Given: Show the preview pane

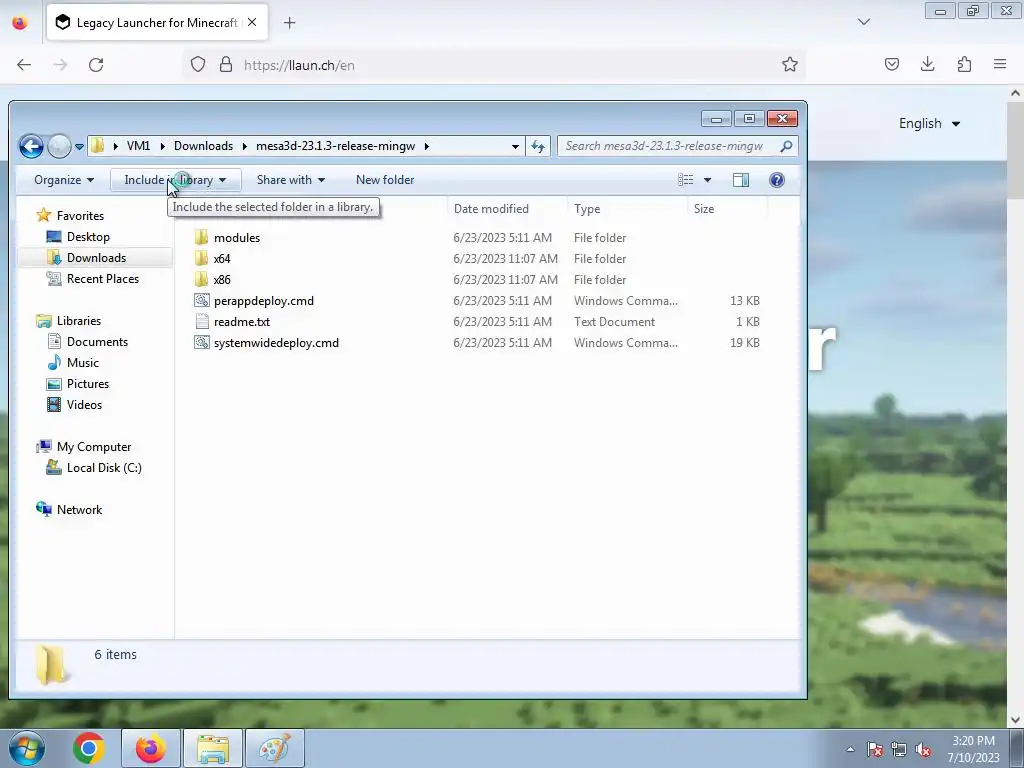Looking at the screenshot, I should (x=741, y=180).
